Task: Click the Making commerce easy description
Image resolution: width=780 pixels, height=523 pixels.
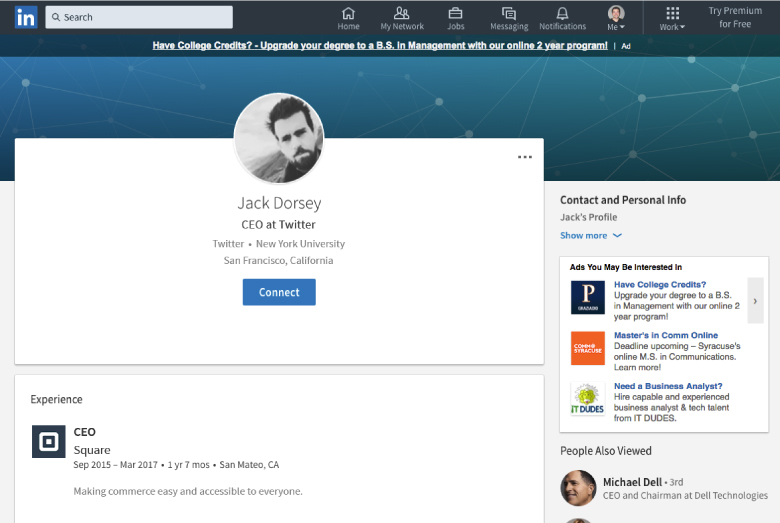Action: [188, 492]
